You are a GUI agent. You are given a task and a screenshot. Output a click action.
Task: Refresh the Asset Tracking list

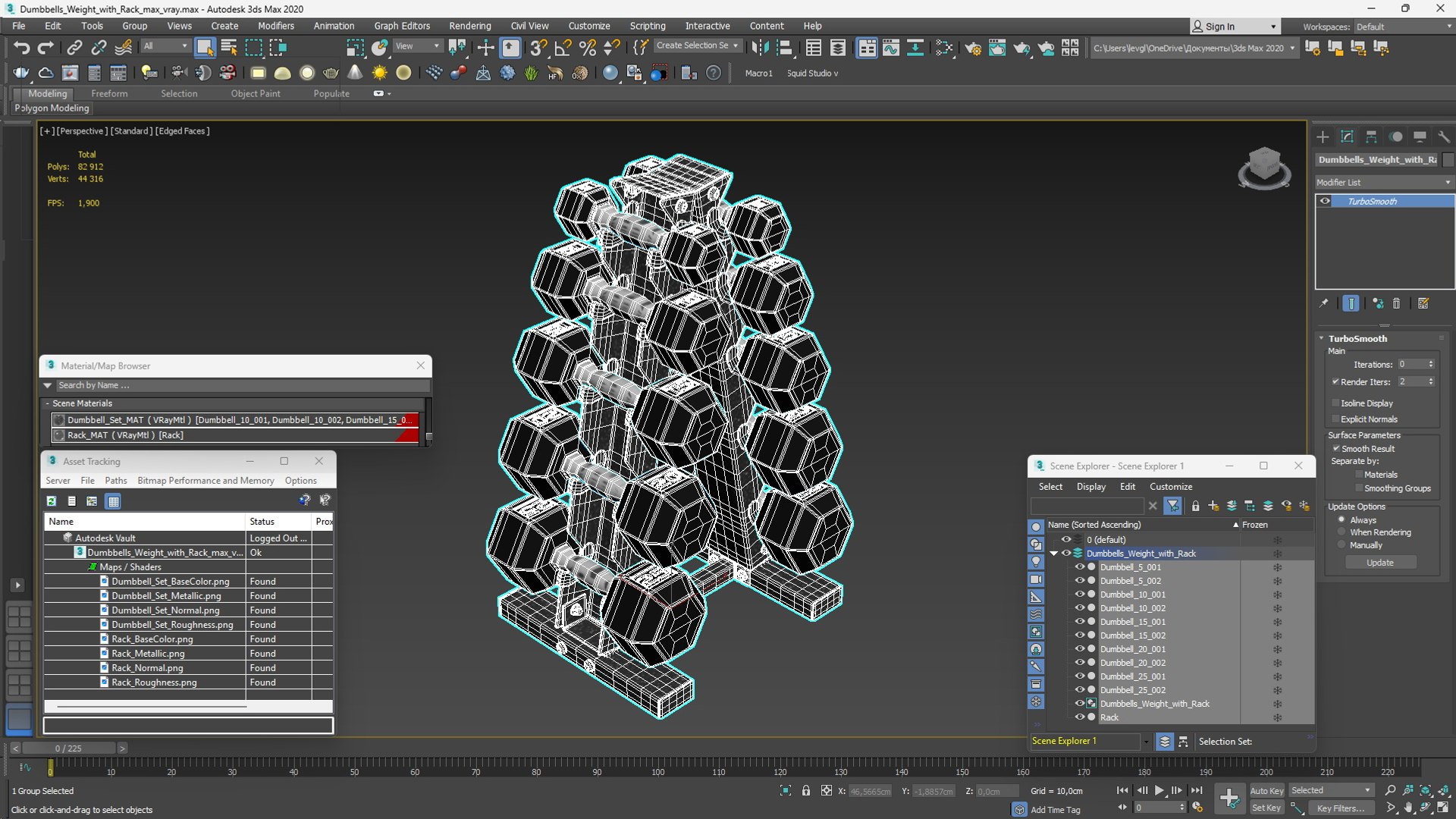tap(52, 501)
